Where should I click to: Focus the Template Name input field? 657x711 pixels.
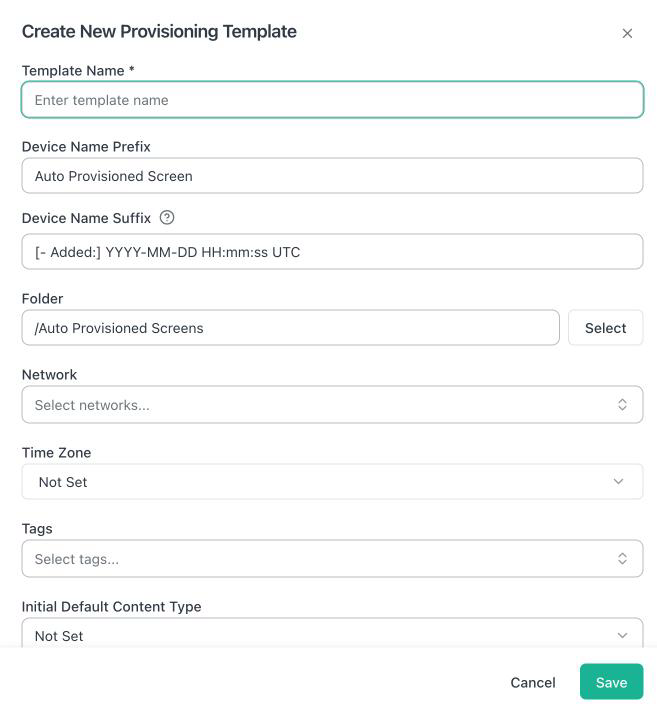[332, 100]
